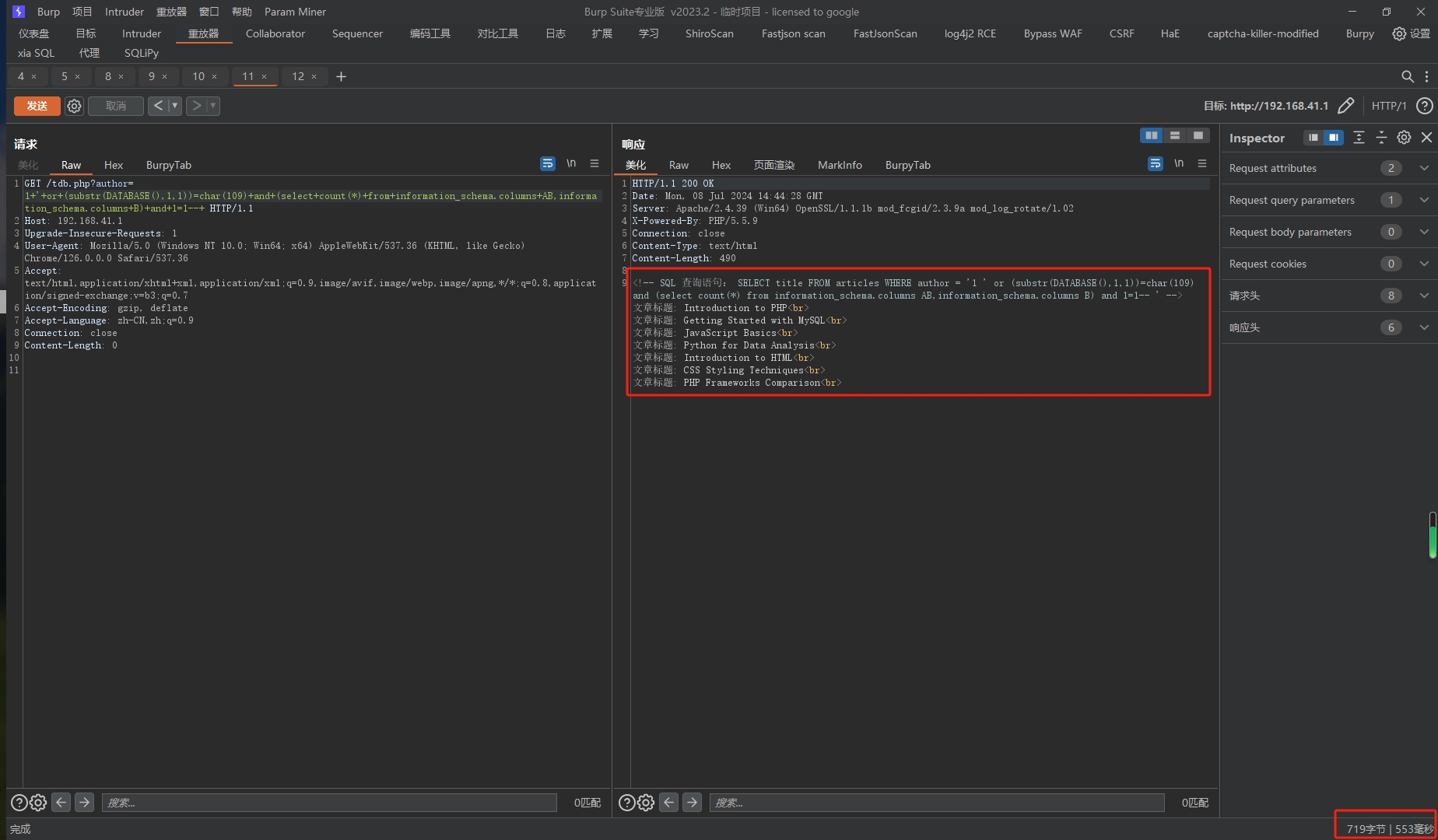Open the Intruder menu in menu bar
The width and height of the screenshot is (1438, 840).
pyautogui.click(x=125, y=12)
